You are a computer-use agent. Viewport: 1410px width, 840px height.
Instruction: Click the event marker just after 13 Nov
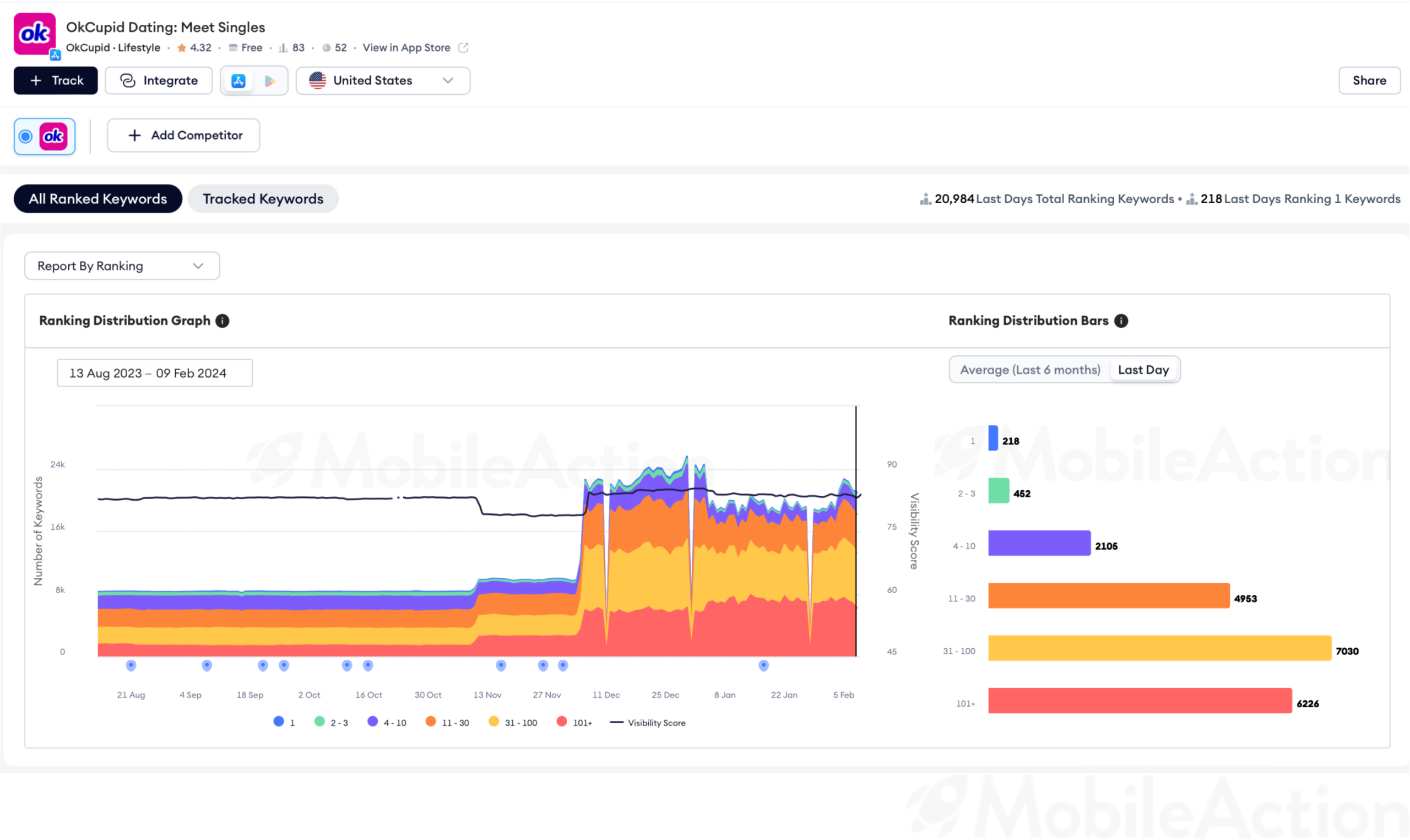pos(501,666)
